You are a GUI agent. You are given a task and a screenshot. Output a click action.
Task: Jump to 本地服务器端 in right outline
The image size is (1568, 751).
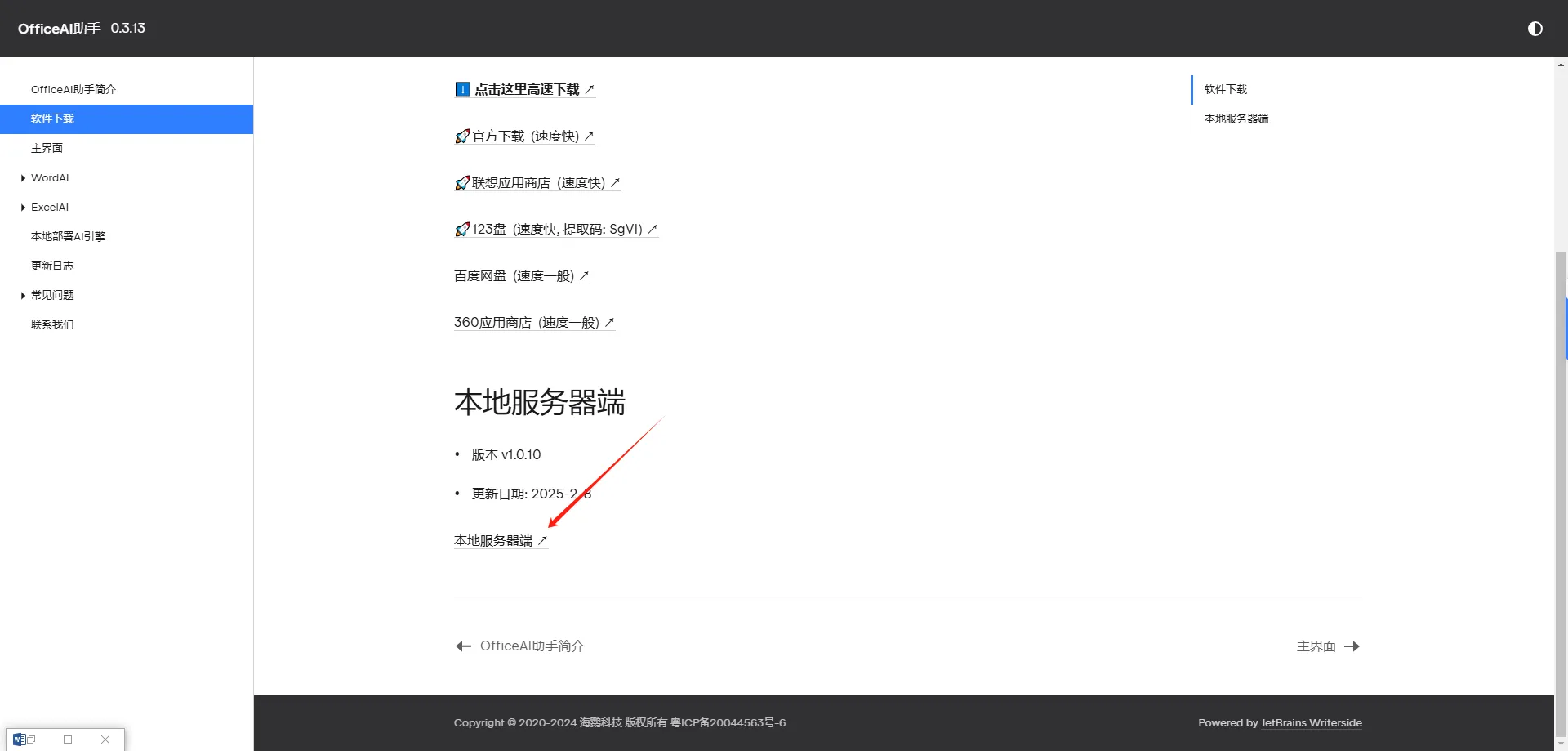coord(1236,118)
